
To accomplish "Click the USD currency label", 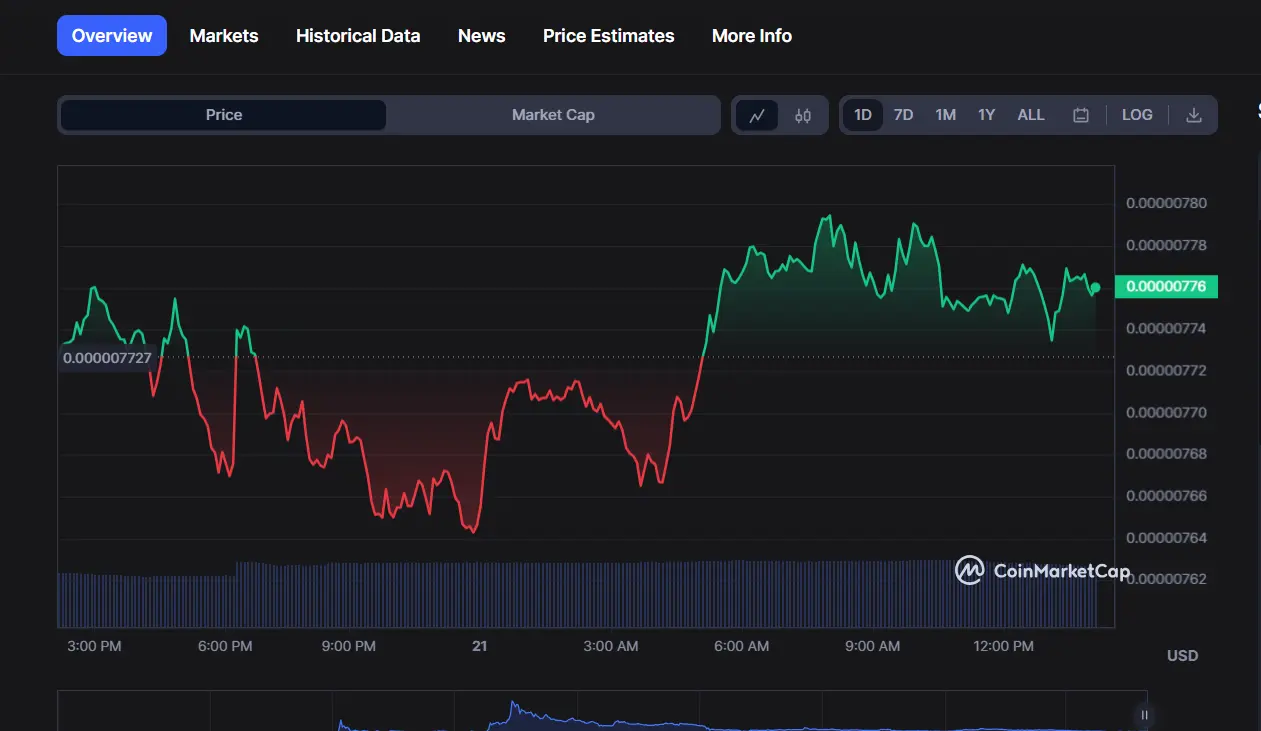I will (x=1182, y=656).
